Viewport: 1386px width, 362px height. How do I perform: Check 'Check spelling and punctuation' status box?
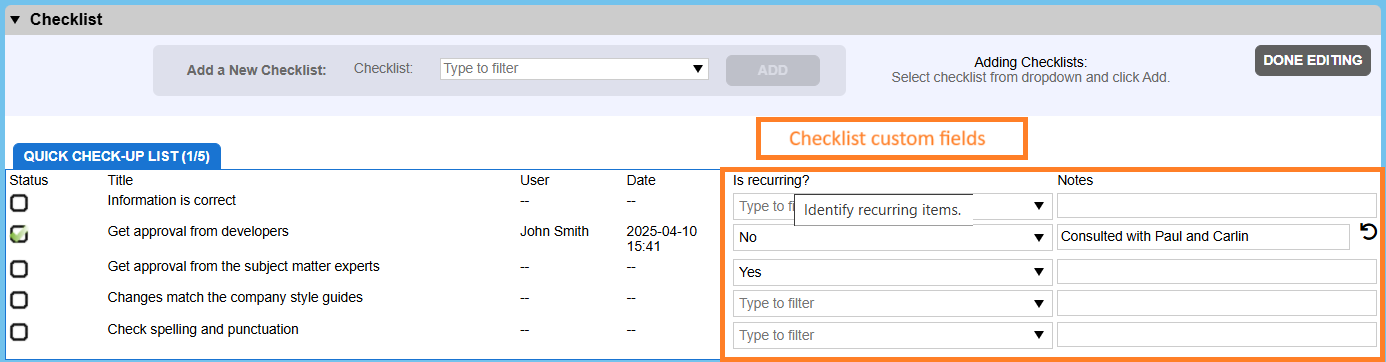19,332
